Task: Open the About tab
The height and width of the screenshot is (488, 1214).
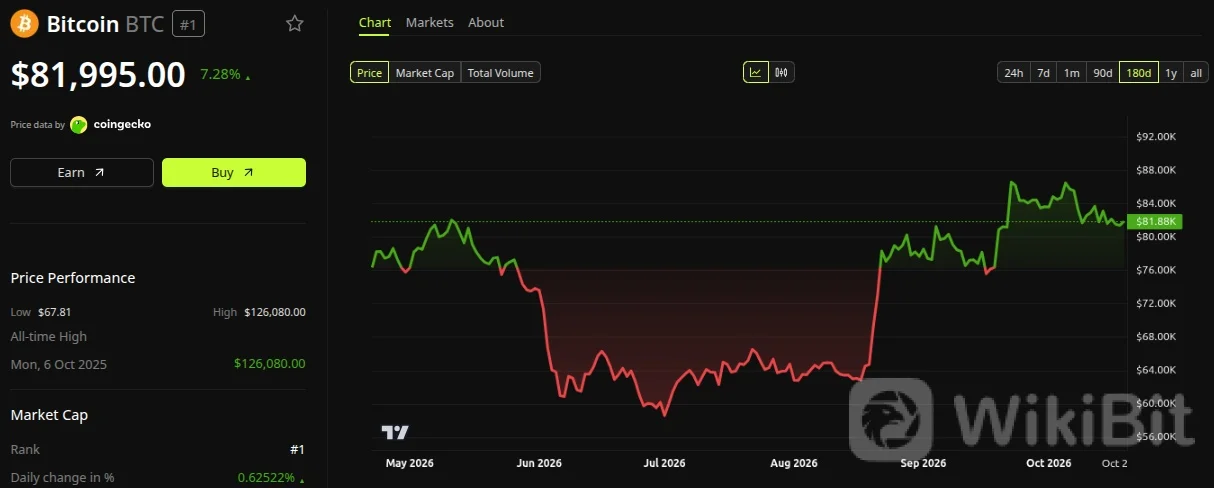Action: pyautogui.click(x=486, y=22)
